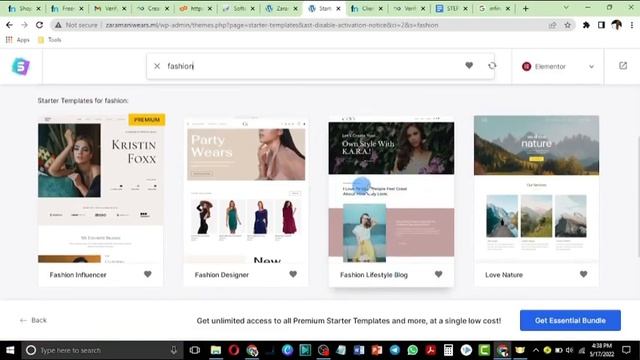The image size is (640, 360).
Task: Open the Chrome extensions puzzle icon
Action: tap(586, 25)
